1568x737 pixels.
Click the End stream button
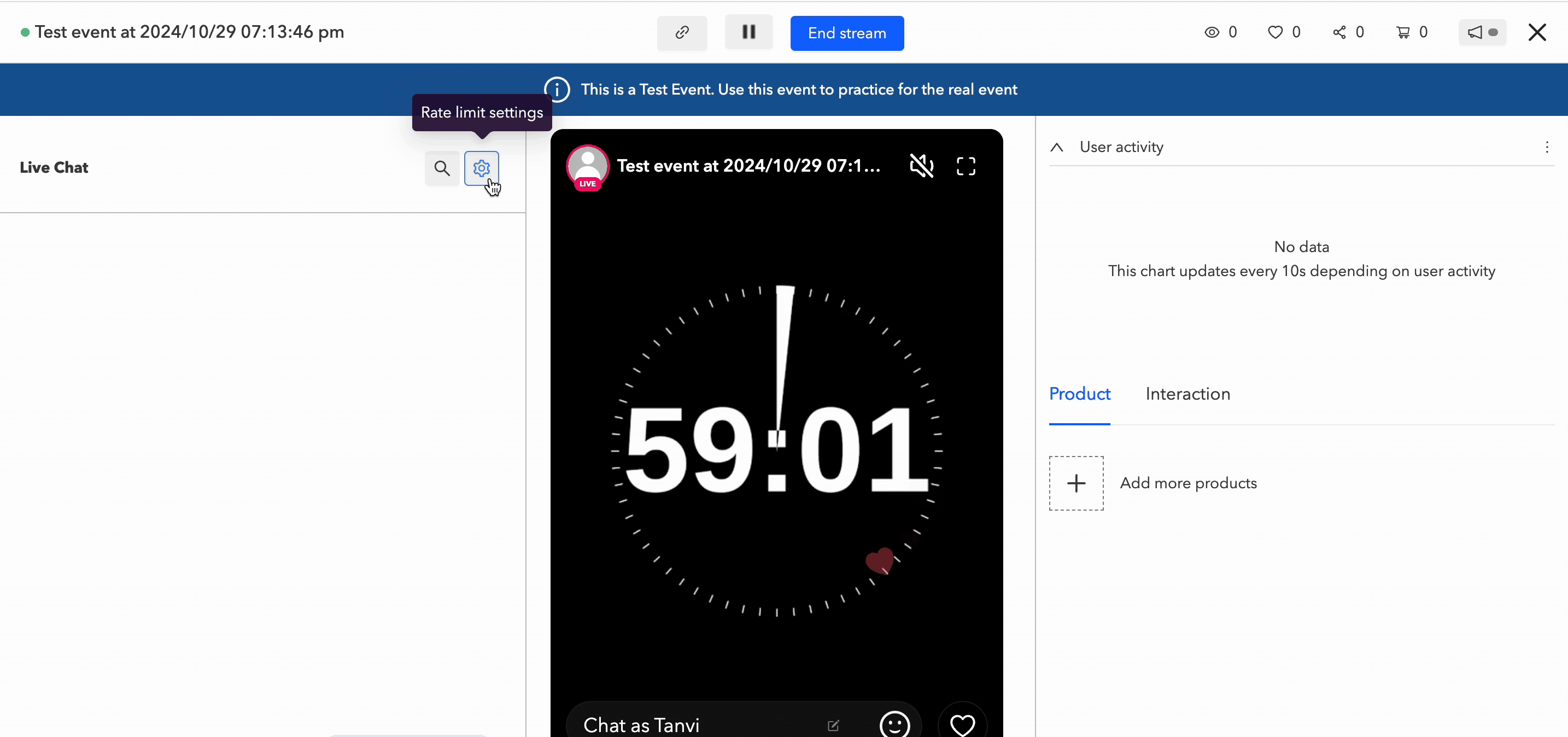847,33
